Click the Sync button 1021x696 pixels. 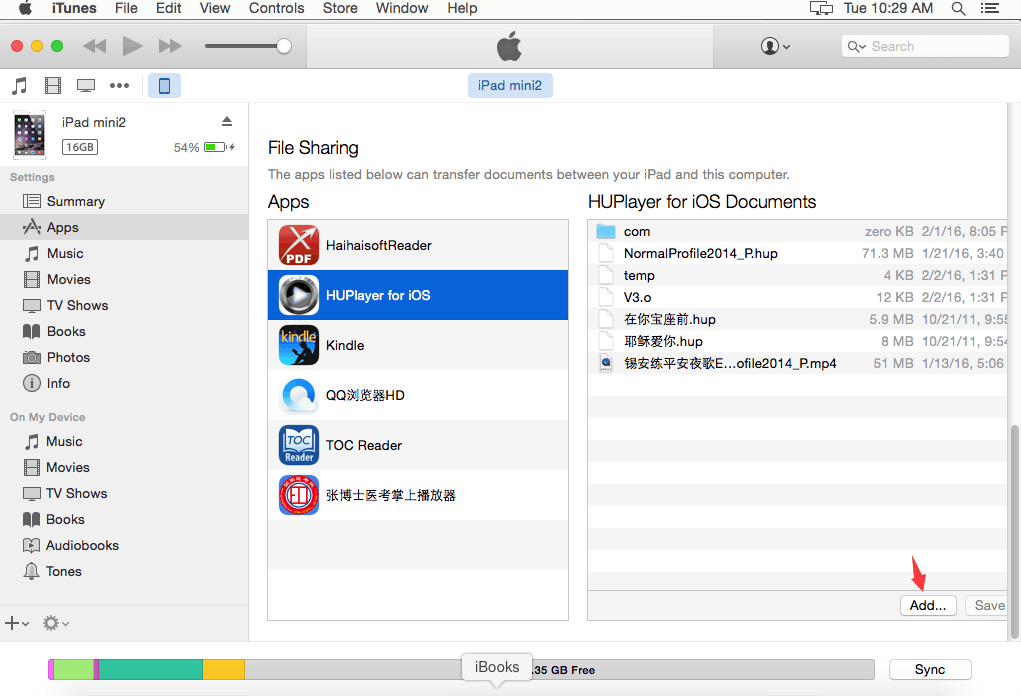[930, 669]
